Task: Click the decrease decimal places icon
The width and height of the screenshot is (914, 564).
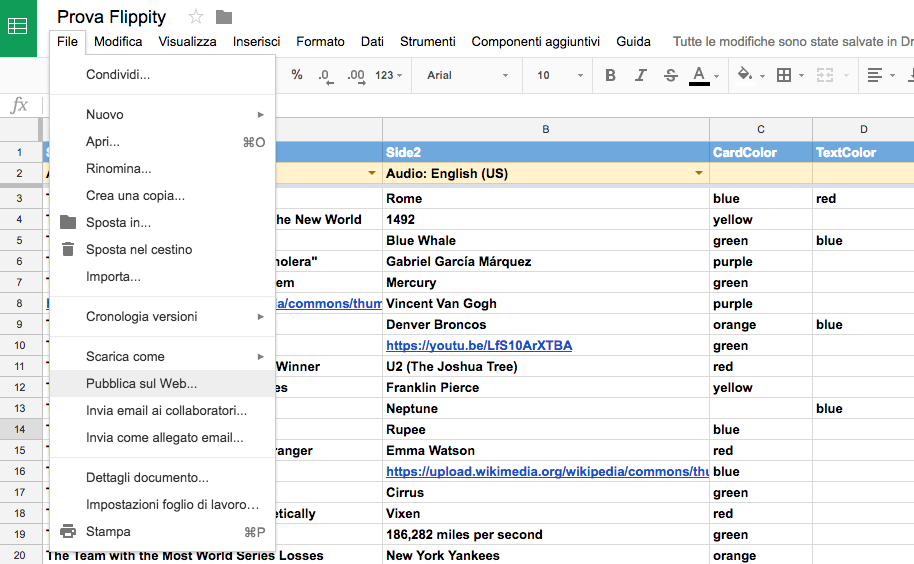Action: point(325,75)
